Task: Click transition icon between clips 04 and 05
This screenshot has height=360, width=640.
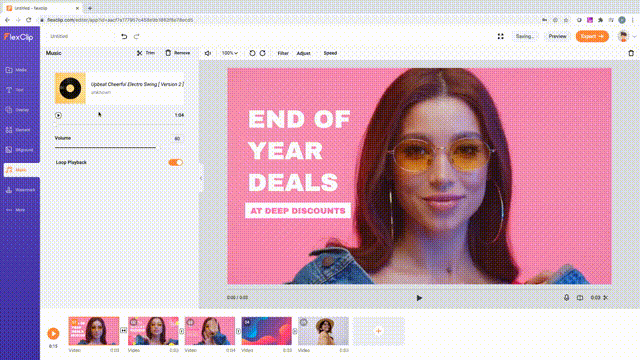Action: 295,331
